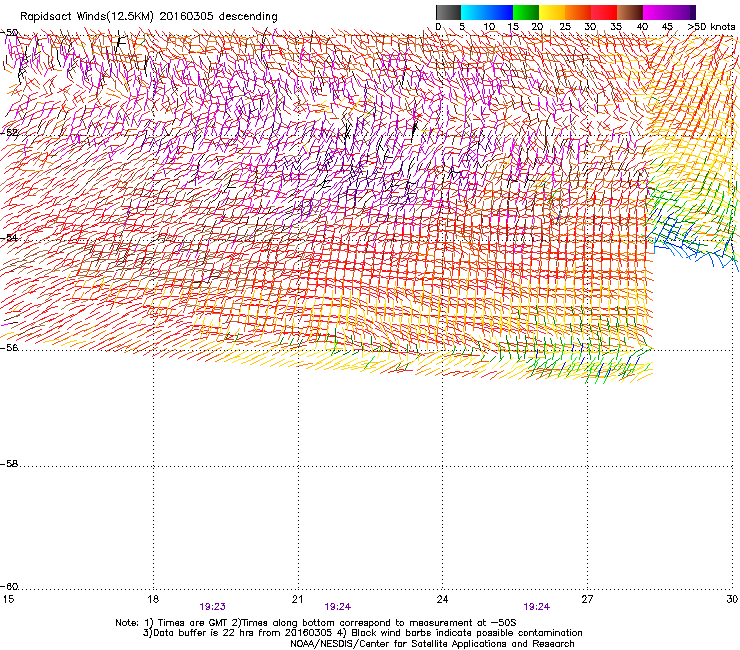Click latitude label '-58'
The image size is (740, 650).
click(9, 464)
